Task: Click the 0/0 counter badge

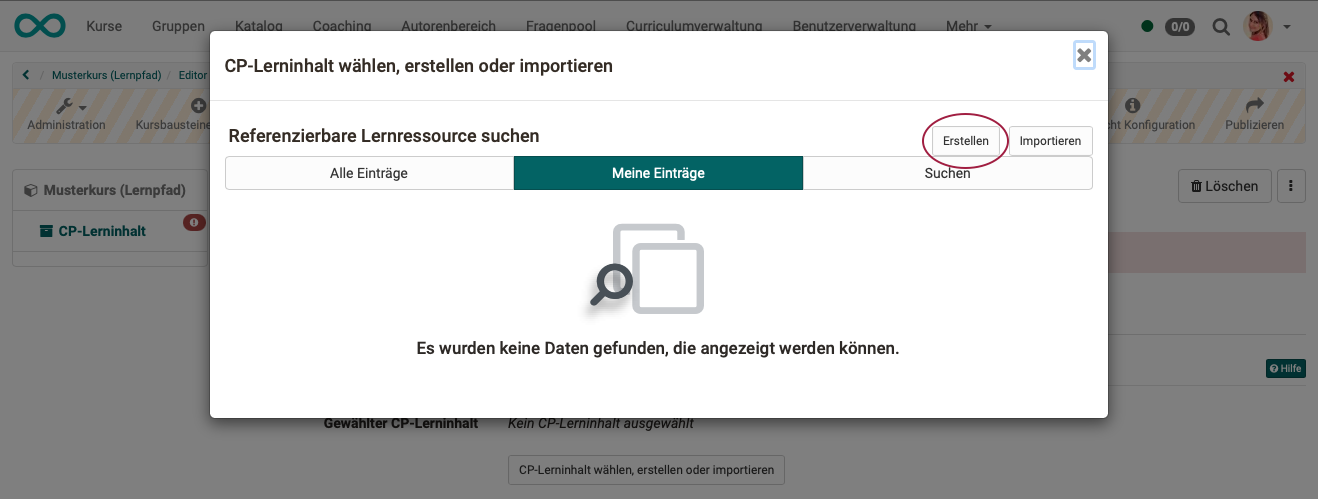Action: click(1180, 26)
